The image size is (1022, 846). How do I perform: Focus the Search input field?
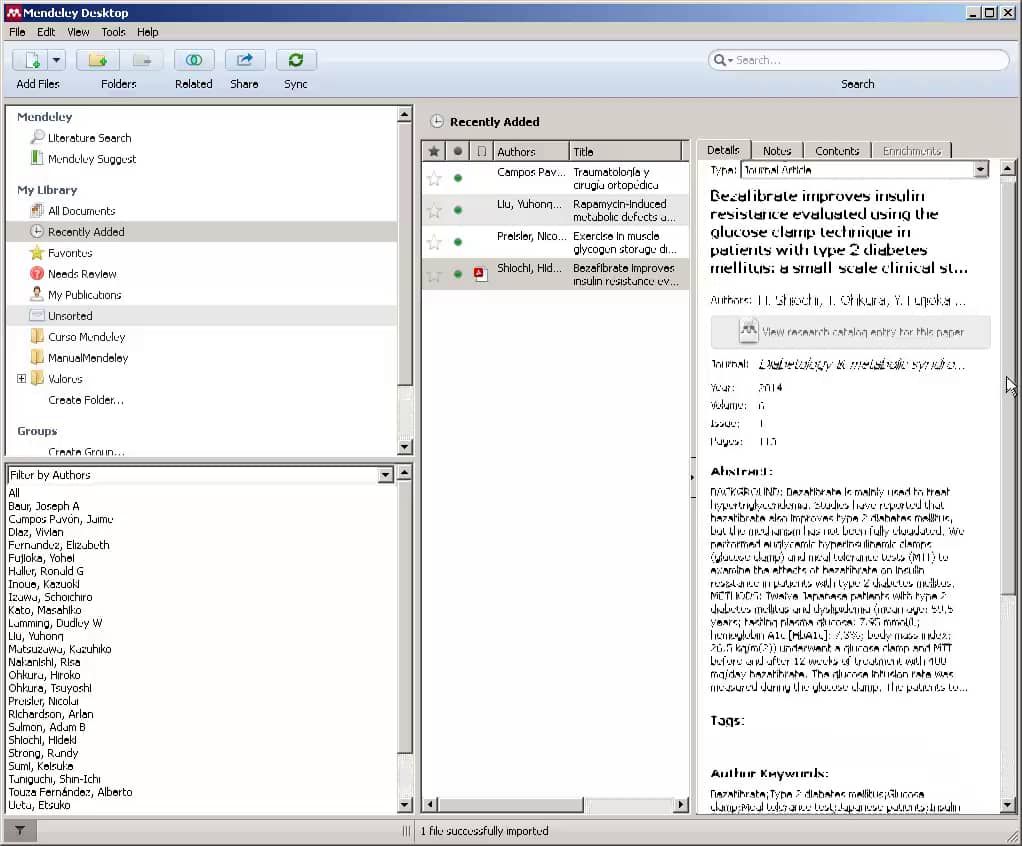(870, 60)
